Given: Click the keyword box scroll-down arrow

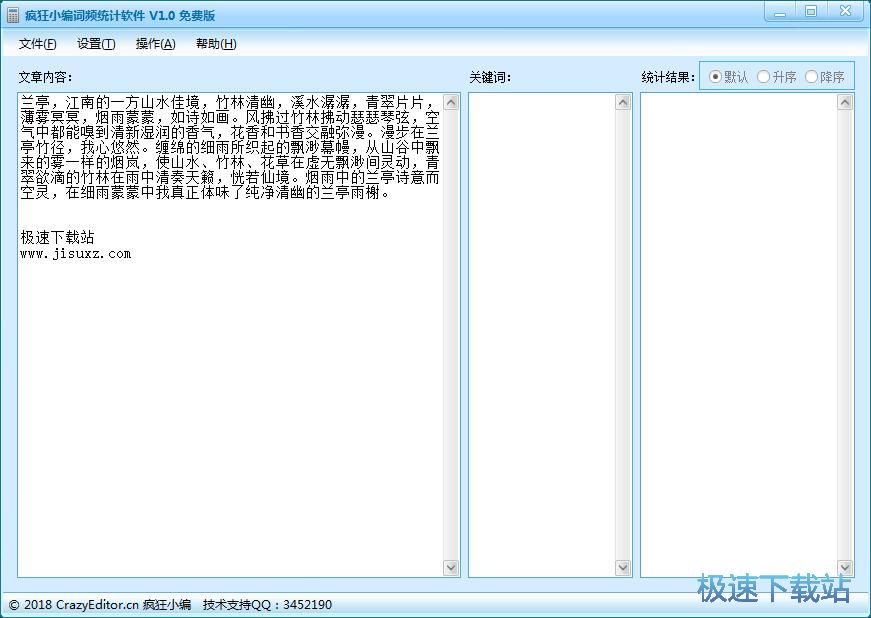Looking at the screenshot, I should (x=623, y=567).
